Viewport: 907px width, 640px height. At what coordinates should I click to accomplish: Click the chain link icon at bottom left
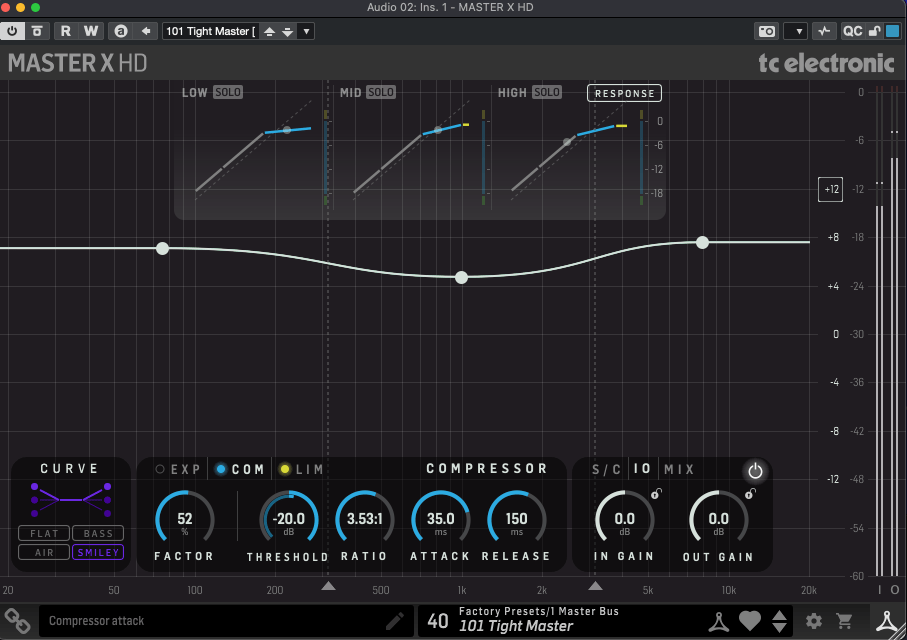pyautogui.click(x=17, y=621)
